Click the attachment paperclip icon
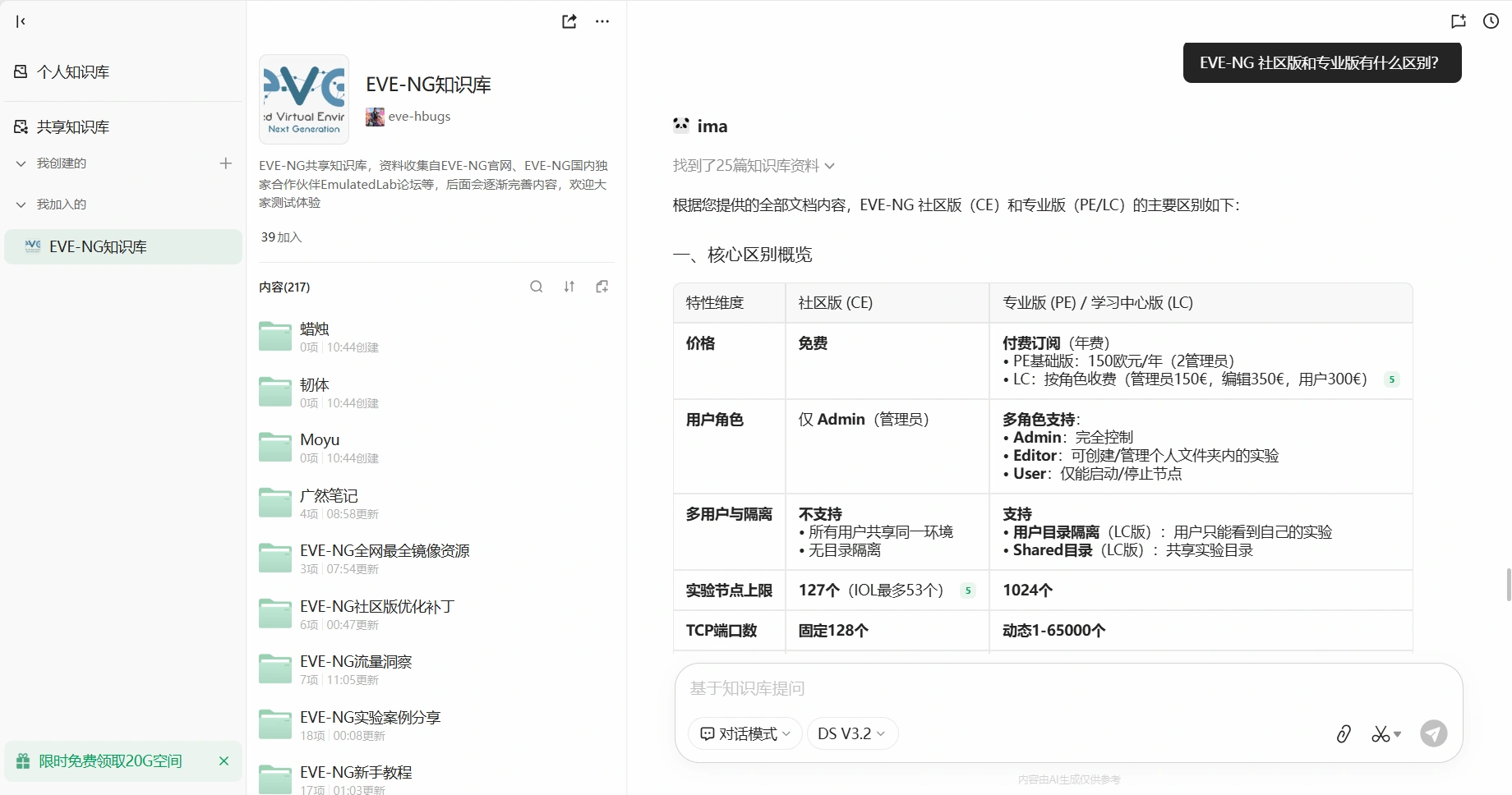Screen dimensions: 1512x795 1344,733
